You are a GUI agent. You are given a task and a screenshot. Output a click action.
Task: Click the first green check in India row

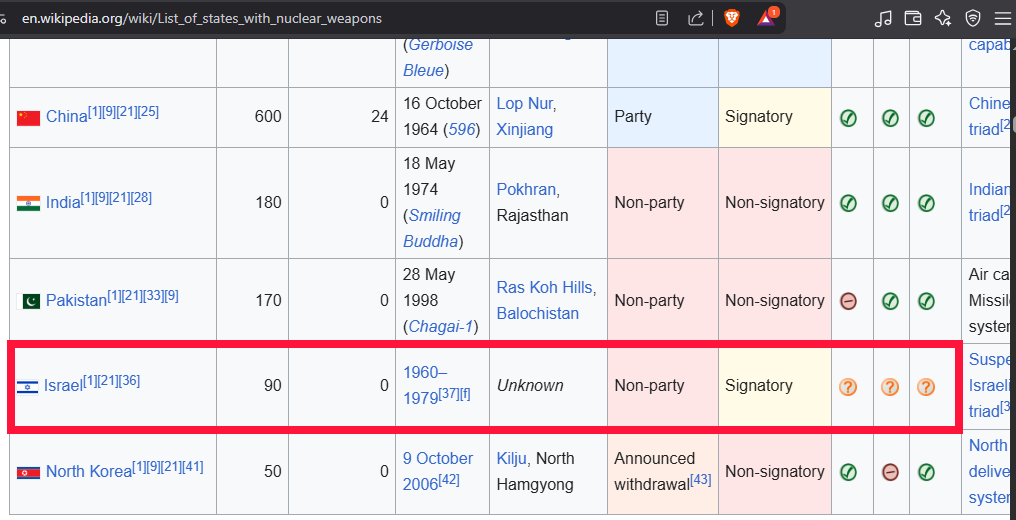click(848, 203)
